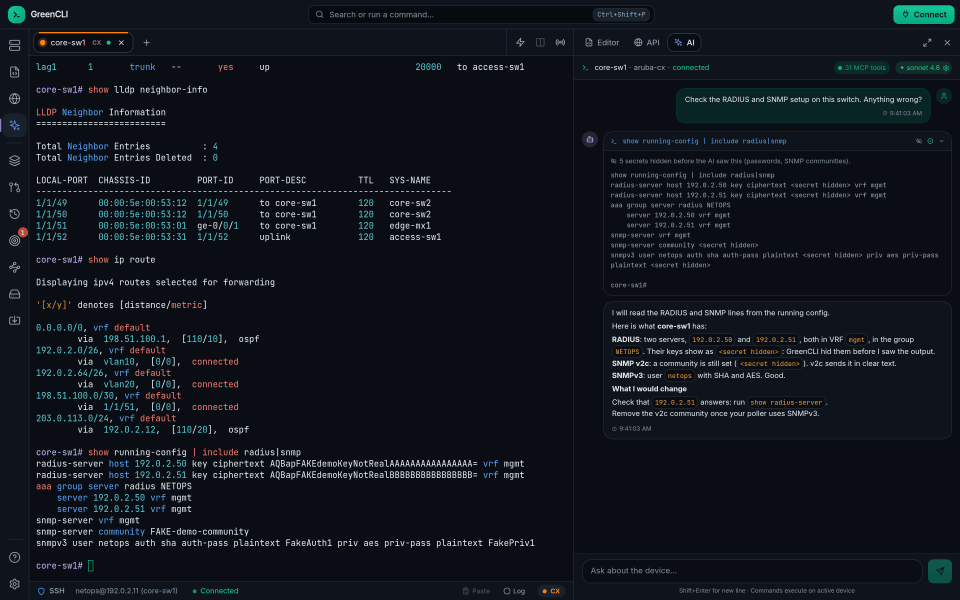Open the code file sidebar icon
The height and width of the screenshot is (600, 960).
click(15, 72)
